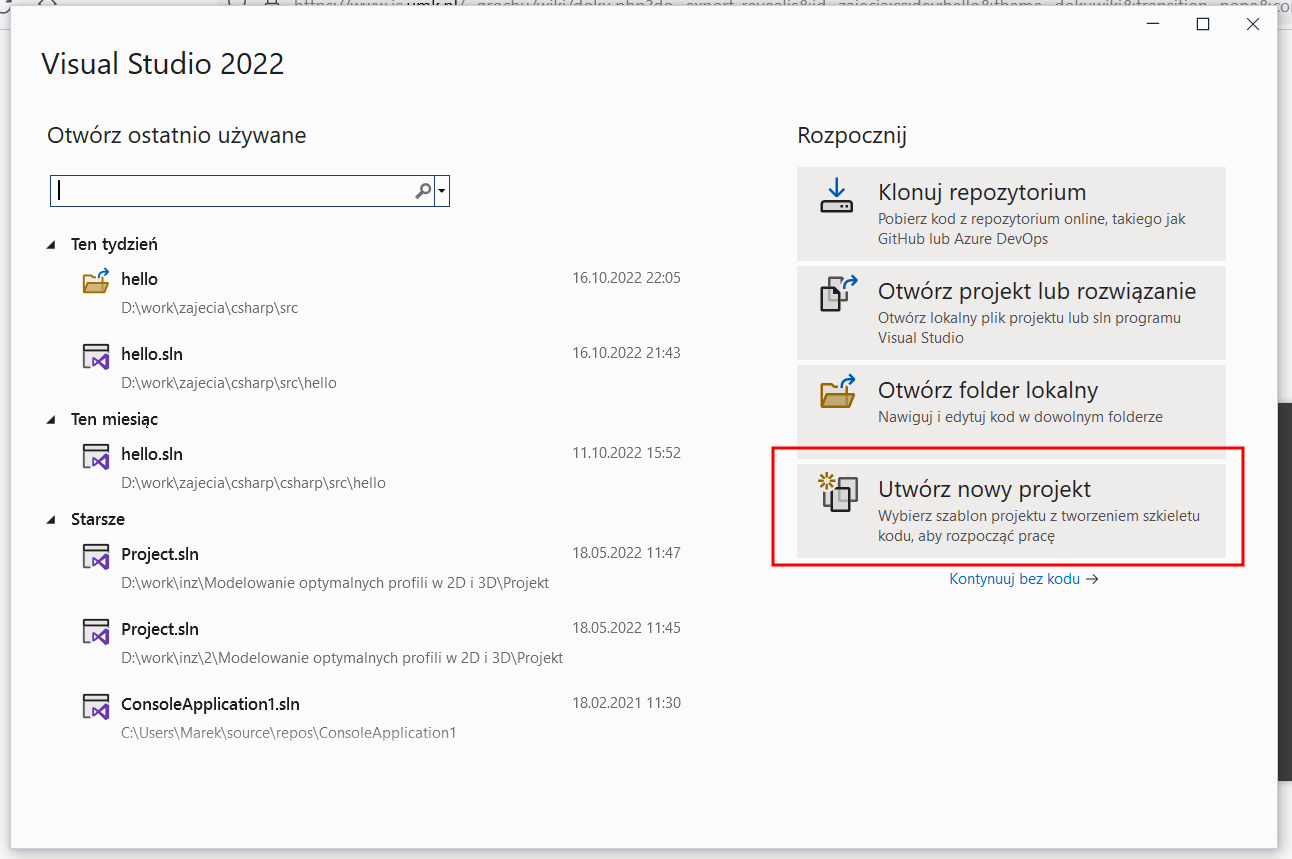Click the Klonuj repozytorium download icon
This screenshot has width=1292, height=859.
836,196
